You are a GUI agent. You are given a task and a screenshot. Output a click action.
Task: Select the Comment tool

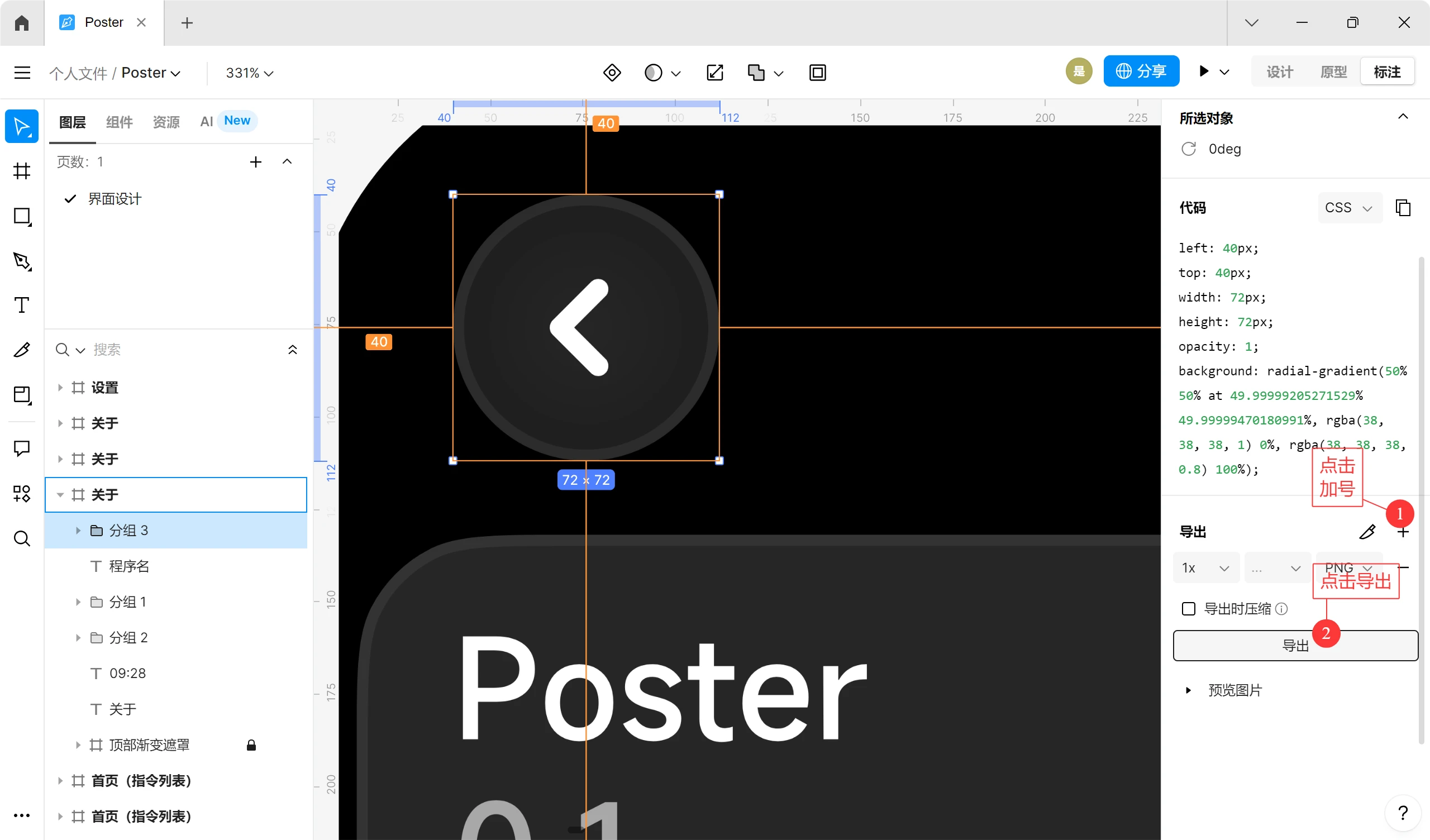coord(22,448)
